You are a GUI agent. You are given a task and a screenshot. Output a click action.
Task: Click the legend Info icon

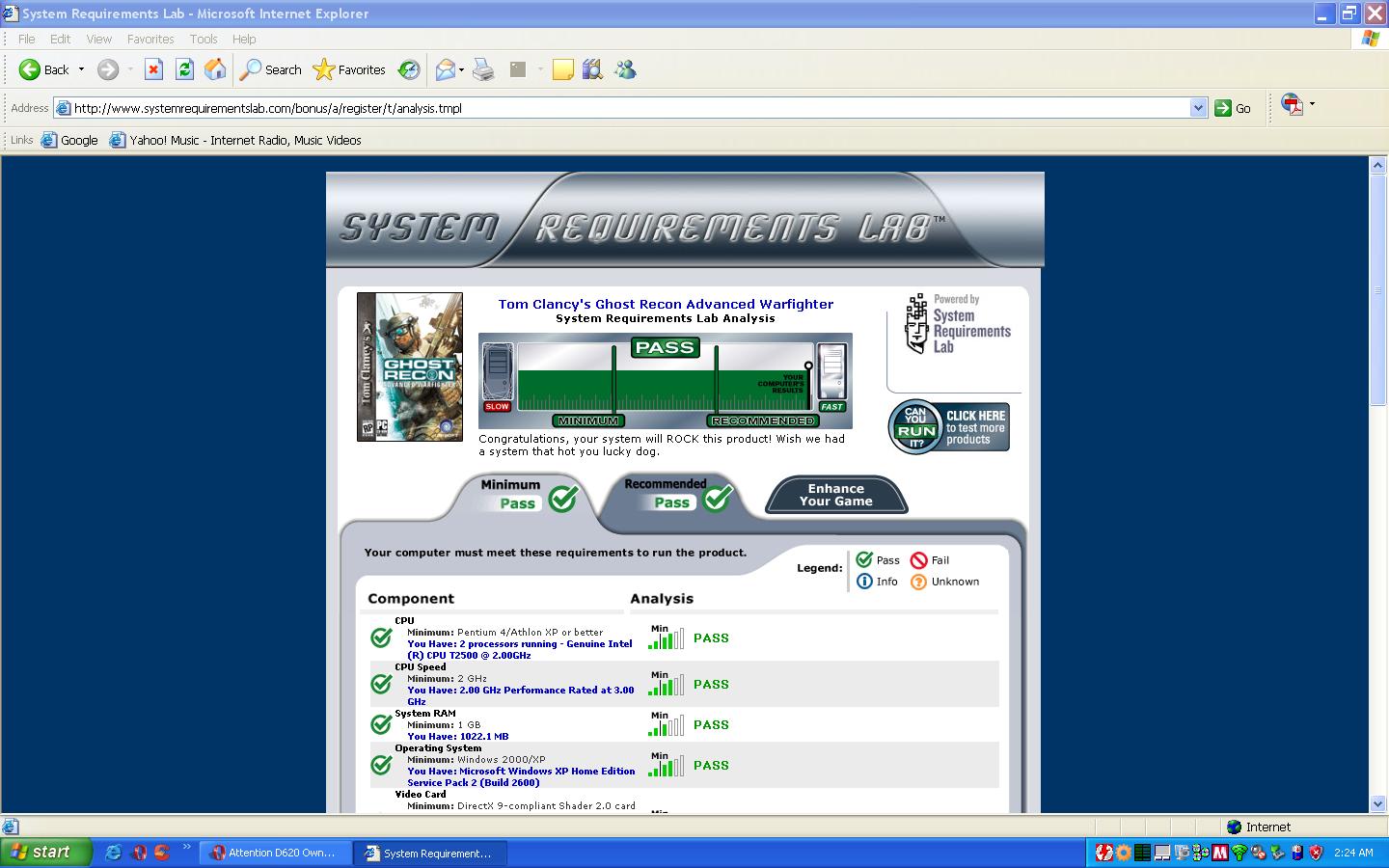point(864,582)
